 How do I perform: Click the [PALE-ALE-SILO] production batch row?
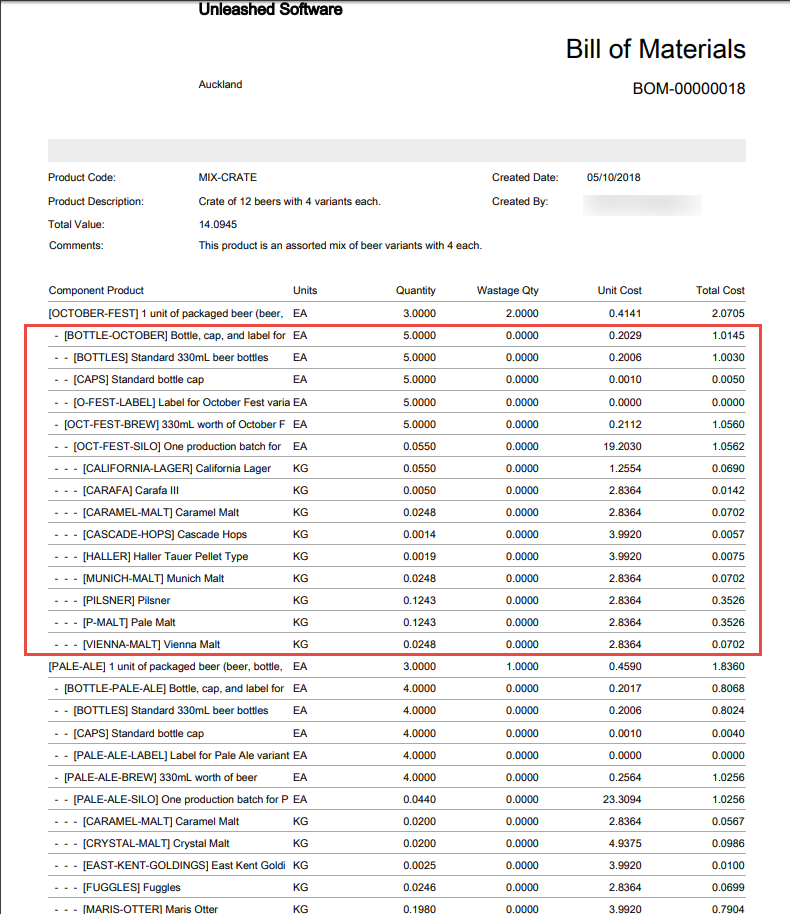point(396,799)
